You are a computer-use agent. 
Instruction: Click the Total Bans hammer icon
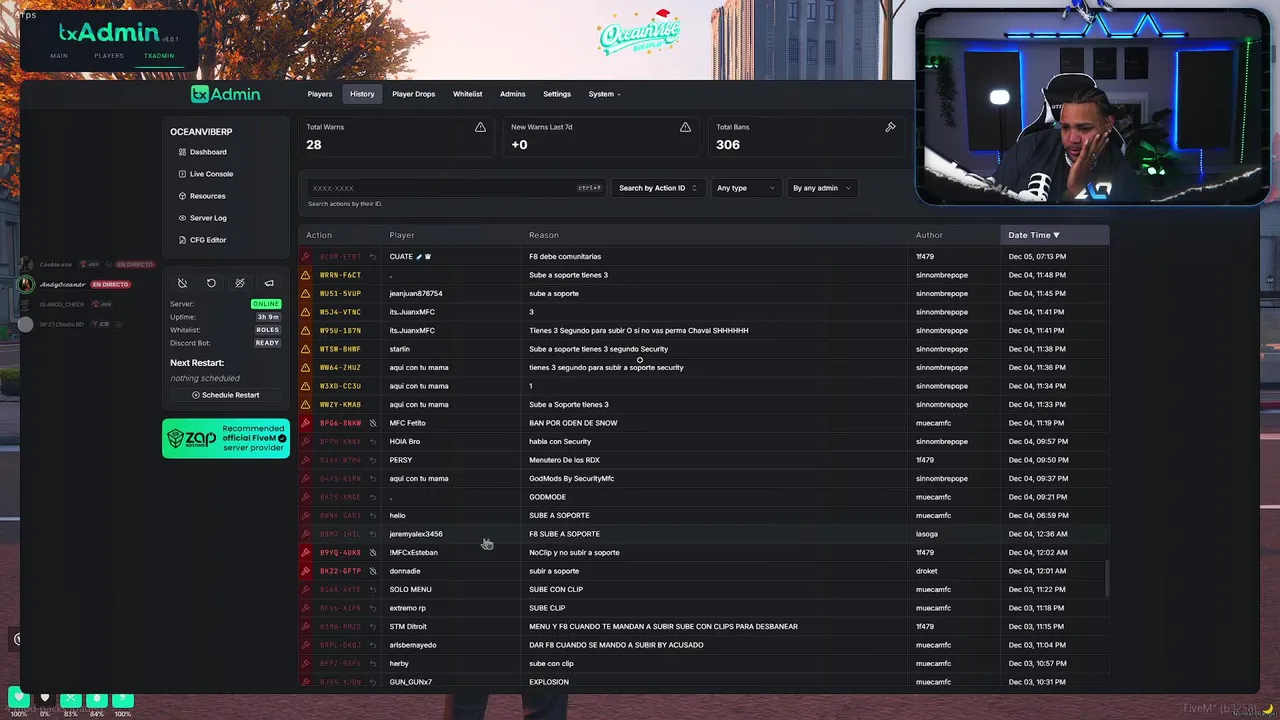click(x=890, y=127)
